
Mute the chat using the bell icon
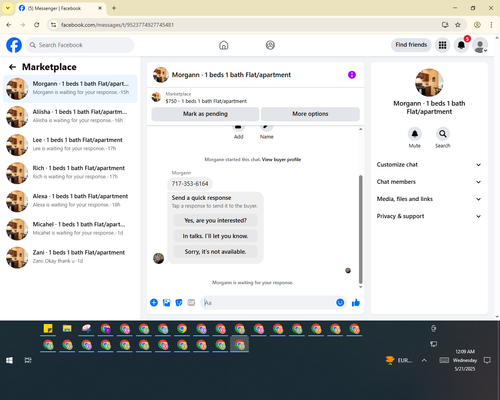point(414,134)
